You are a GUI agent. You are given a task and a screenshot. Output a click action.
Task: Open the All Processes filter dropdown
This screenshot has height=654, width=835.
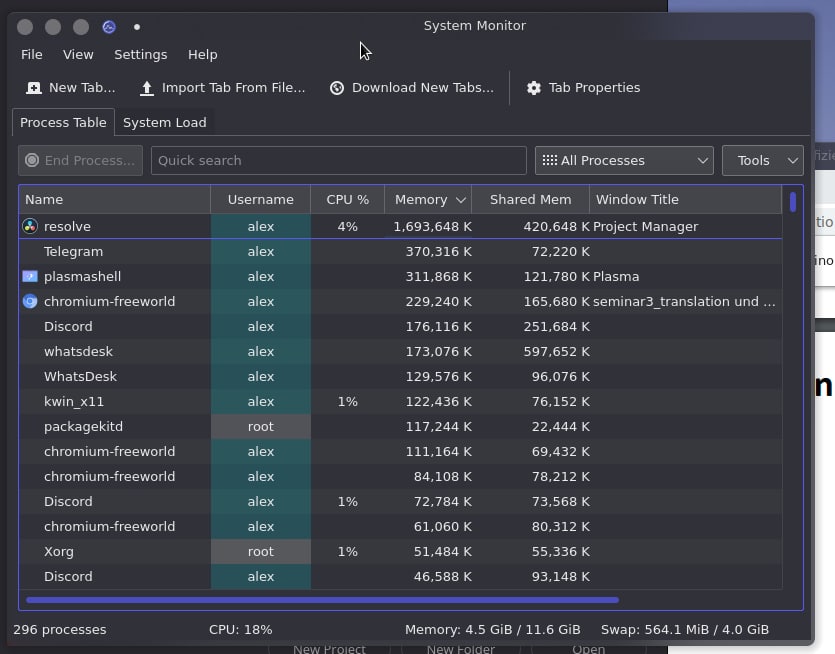tap(624, 160)
